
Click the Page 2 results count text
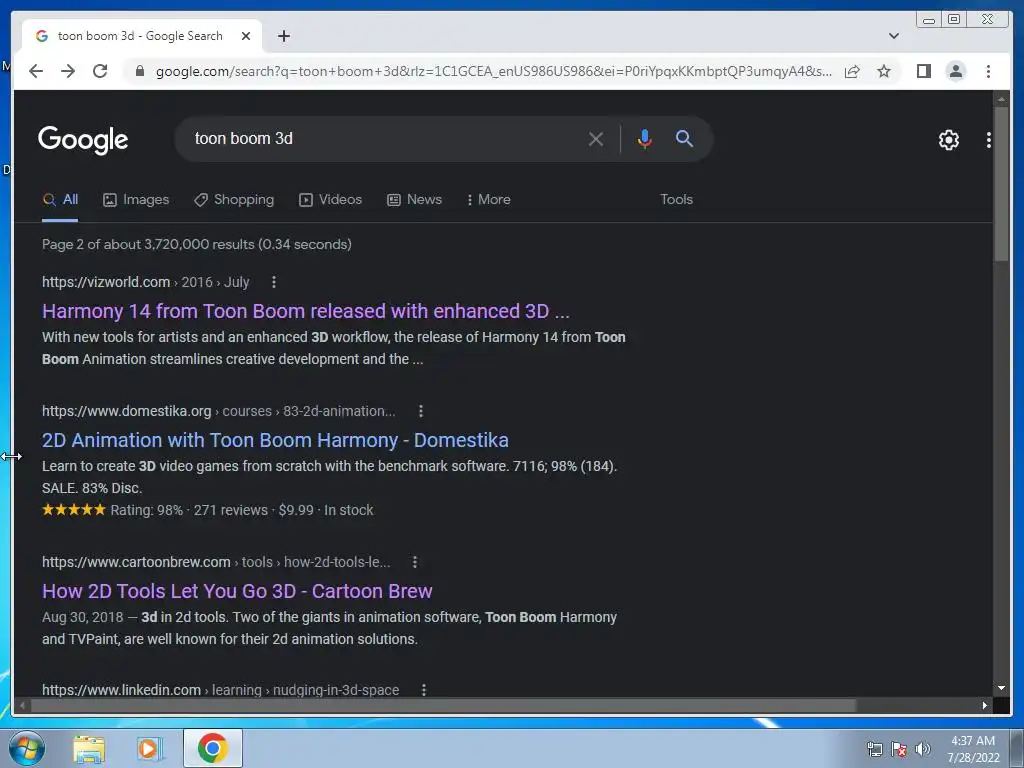pos(197,244)
